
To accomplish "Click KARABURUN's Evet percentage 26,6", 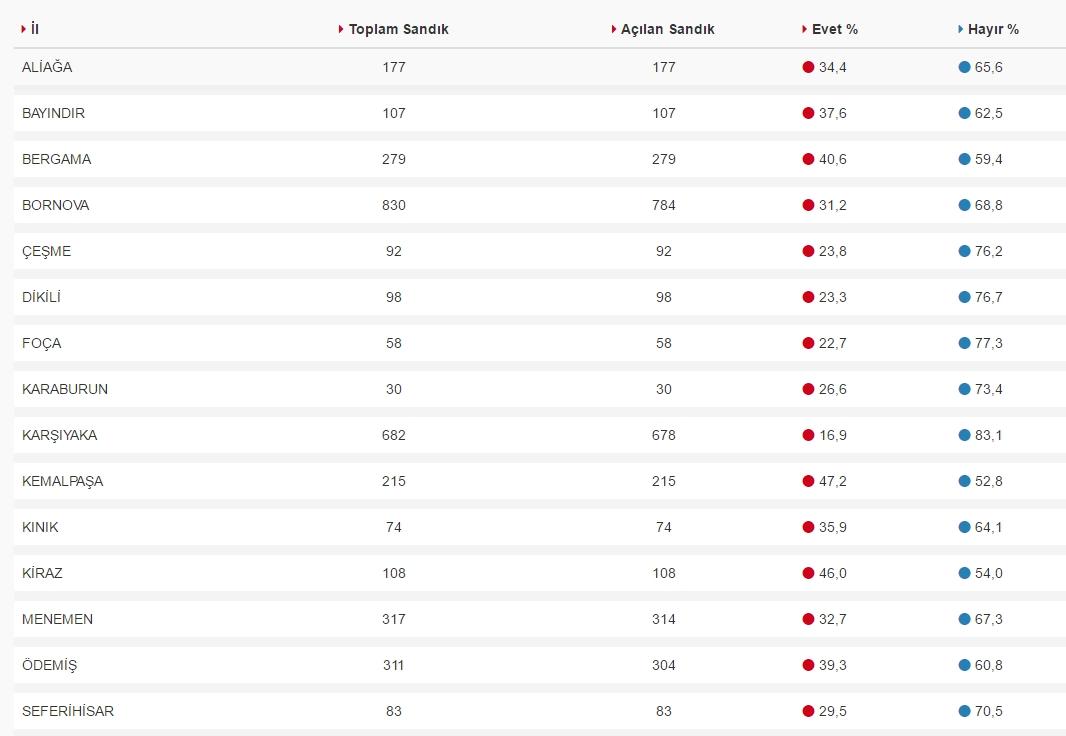I will [832, 389].
